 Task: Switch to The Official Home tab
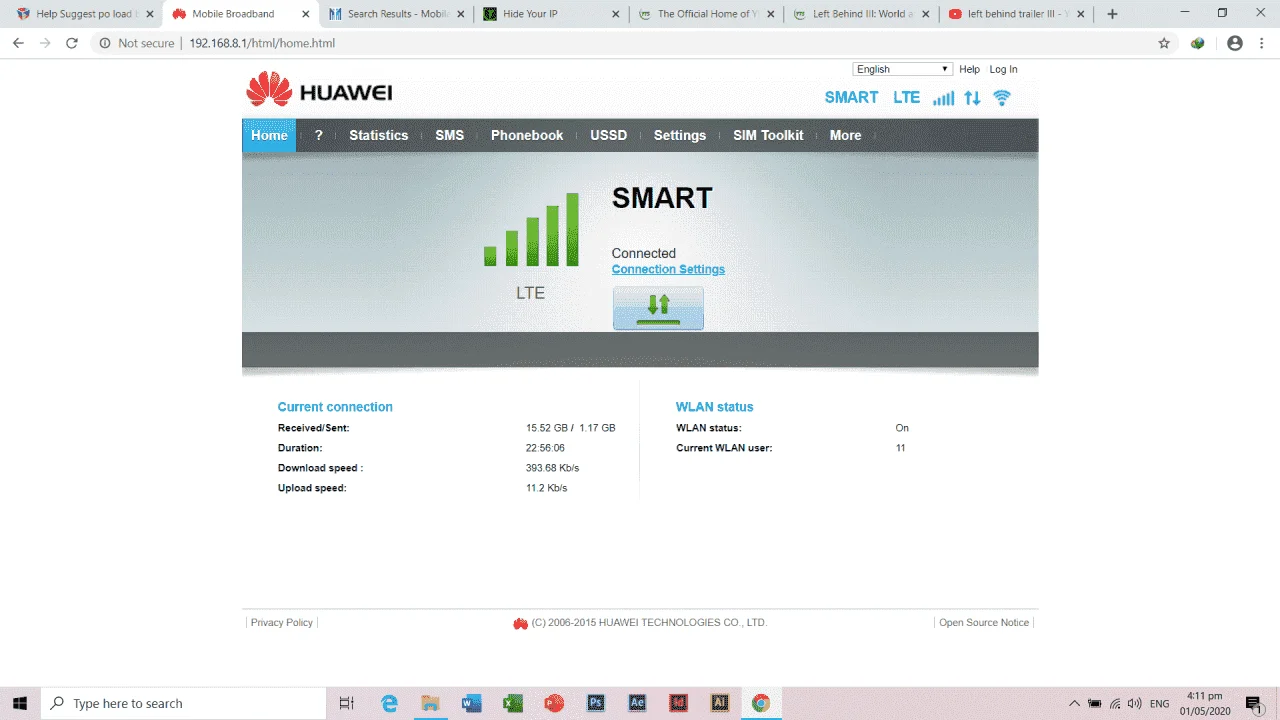pos(706,14)
